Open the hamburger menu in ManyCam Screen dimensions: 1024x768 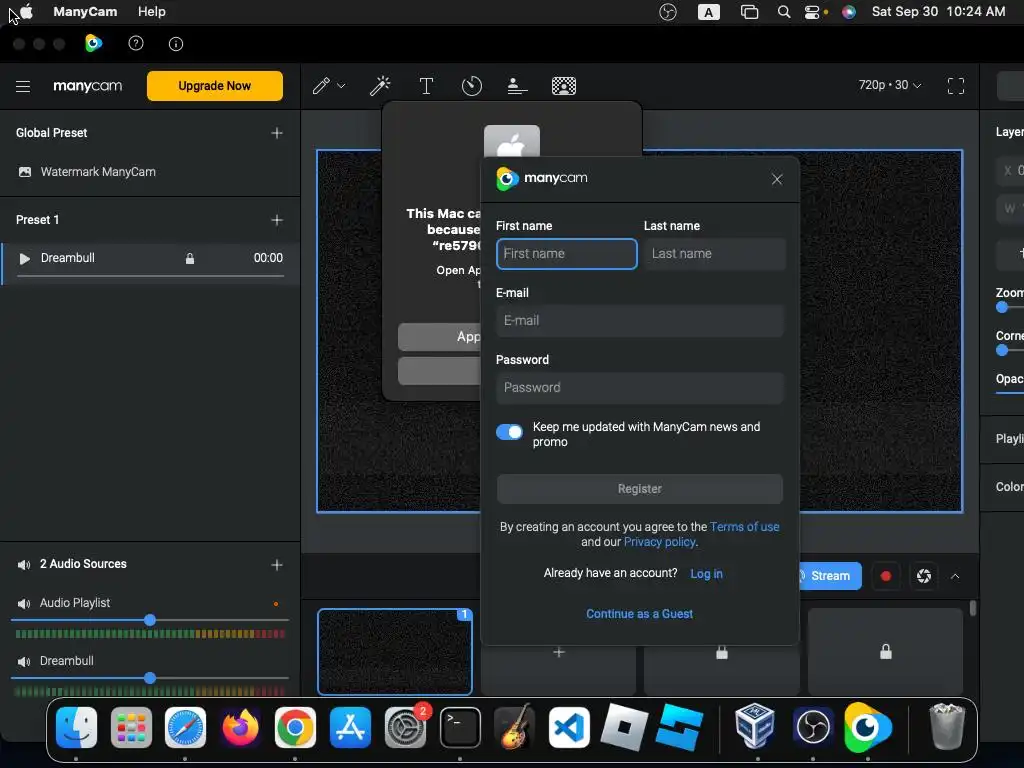[x=23, y=86]
